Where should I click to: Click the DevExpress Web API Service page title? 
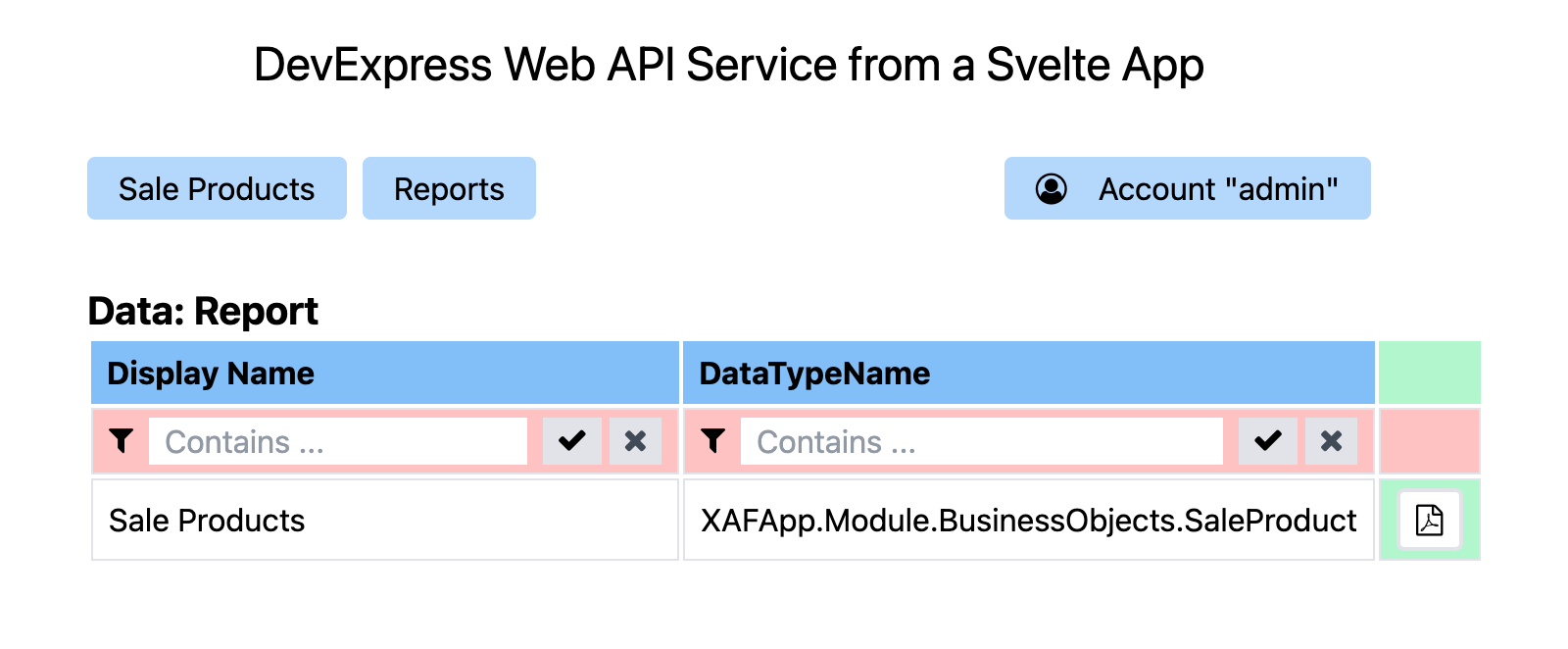728,66
